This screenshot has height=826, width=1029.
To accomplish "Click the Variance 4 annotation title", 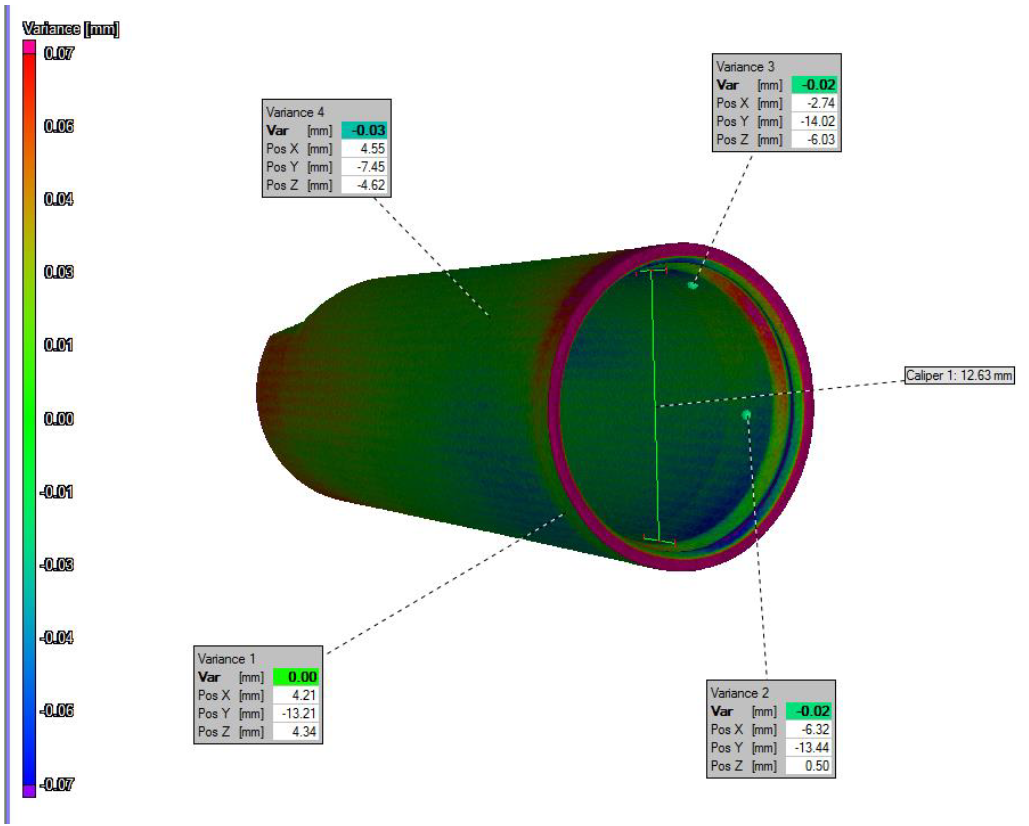I will tap(295, 112).
